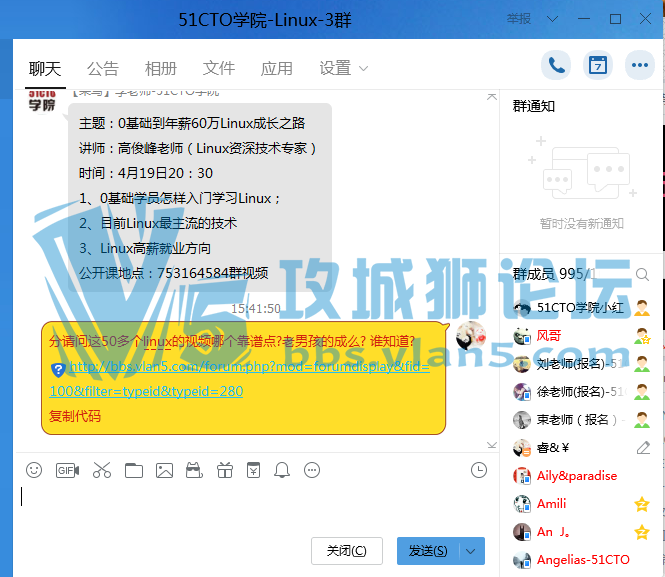Send a file via folder icon

coord(134,471)
